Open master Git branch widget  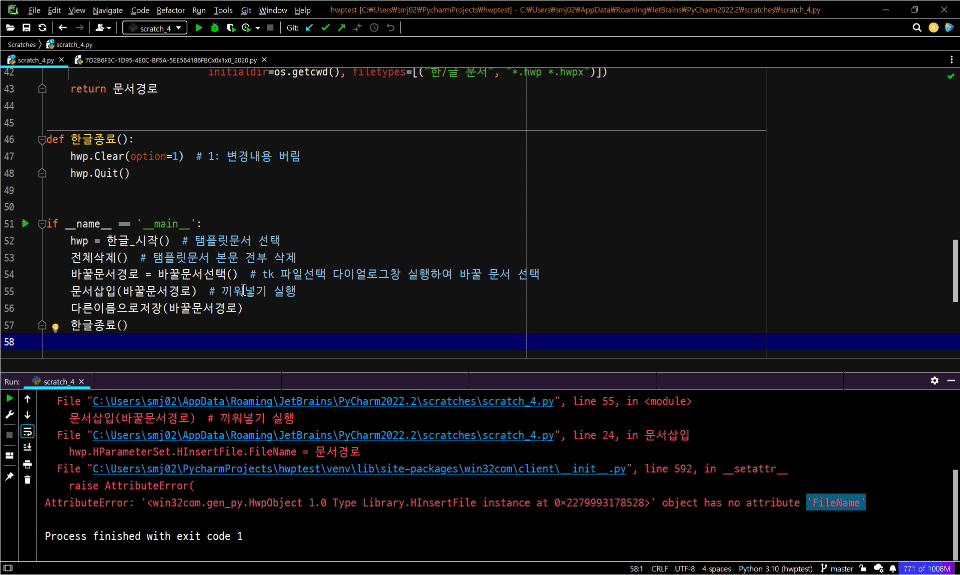tap(837, 568)
